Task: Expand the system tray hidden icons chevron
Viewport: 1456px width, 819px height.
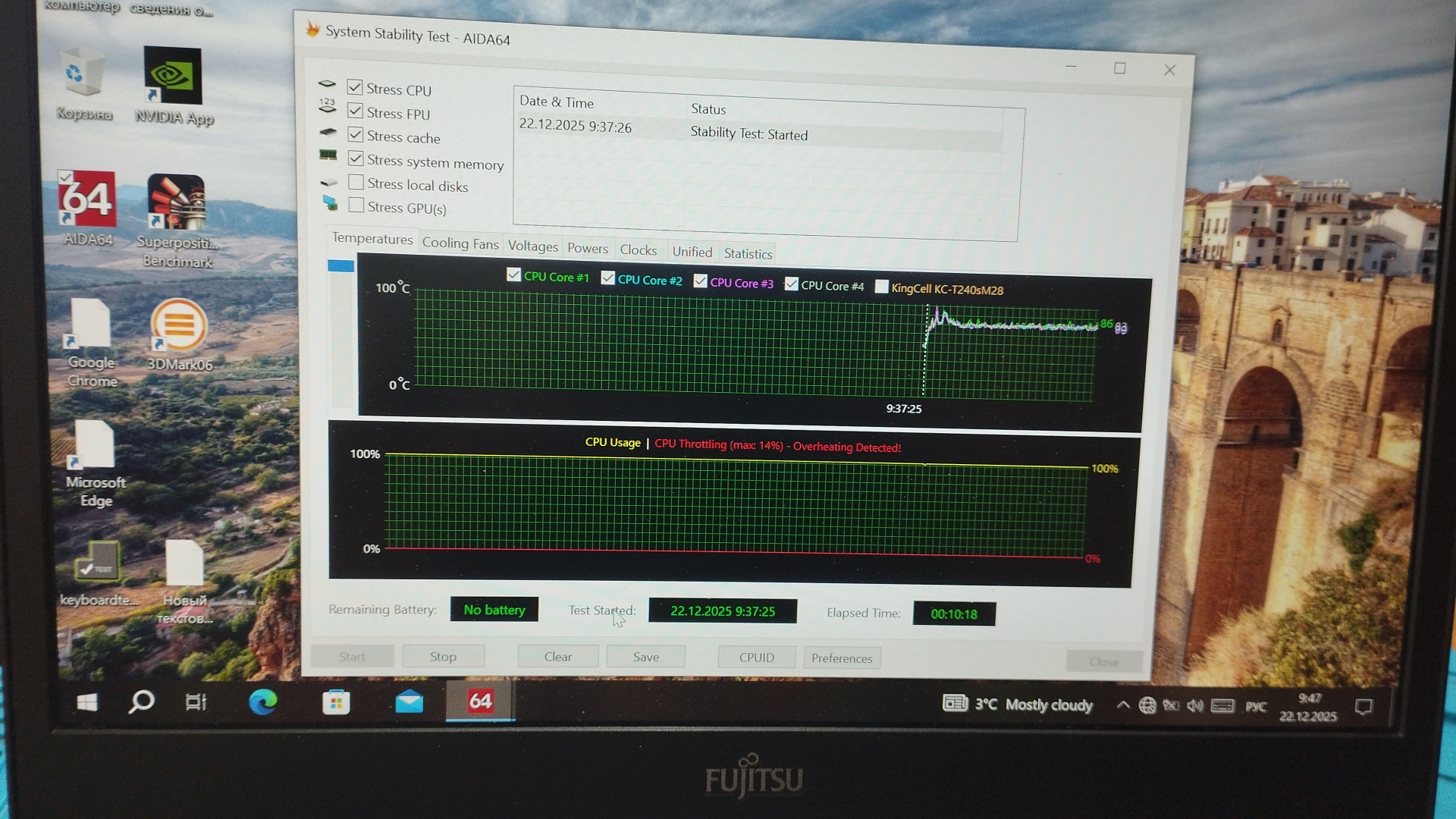Action: pyautogui.click(x=1122, y=705)
